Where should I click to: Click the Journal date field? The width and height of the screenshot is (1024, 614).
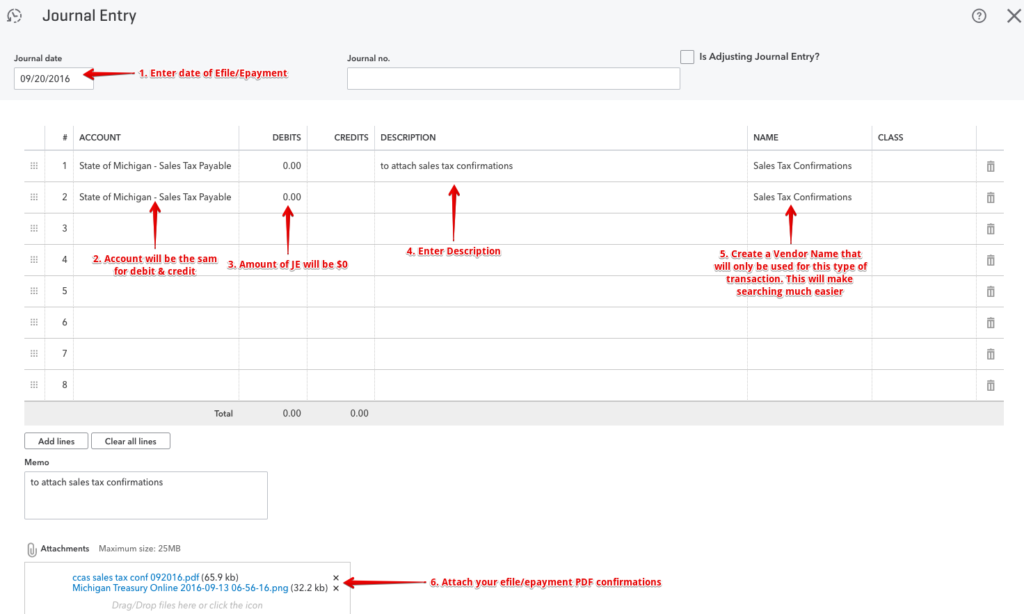click(x=53, y=79)
